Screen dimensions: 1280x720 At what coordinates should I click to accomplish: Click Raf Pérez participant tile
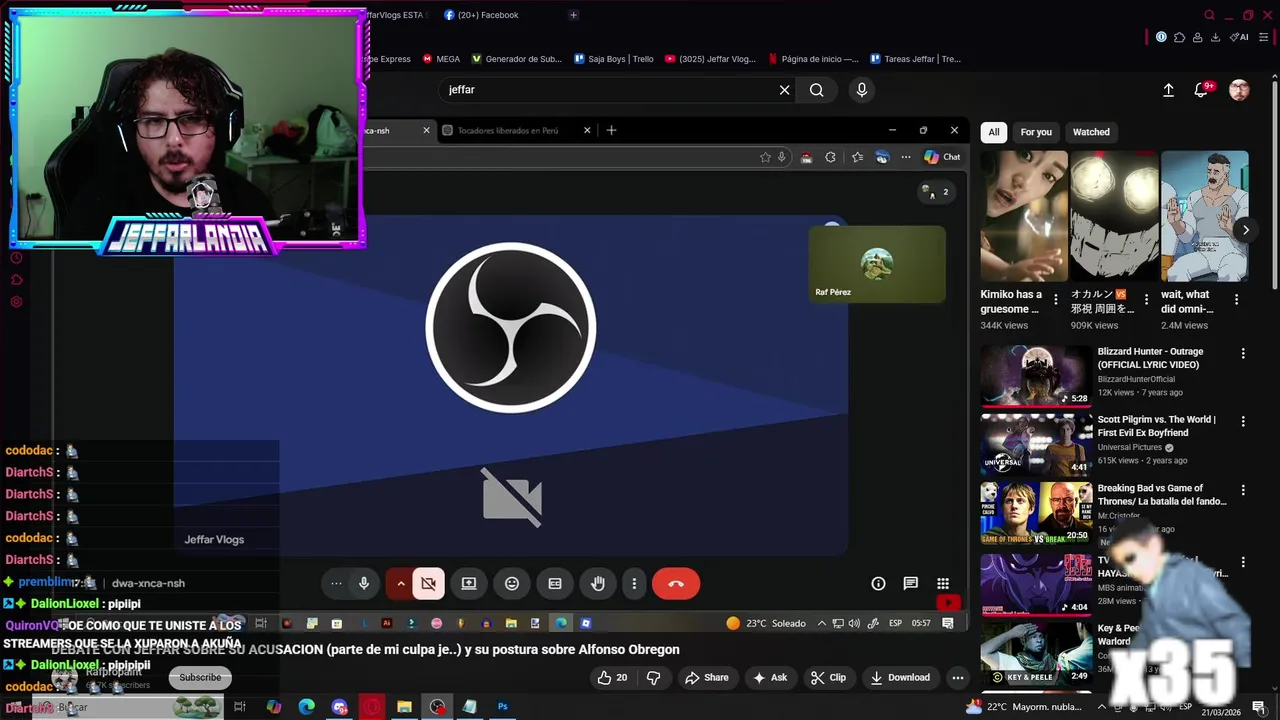pos(877,264)
